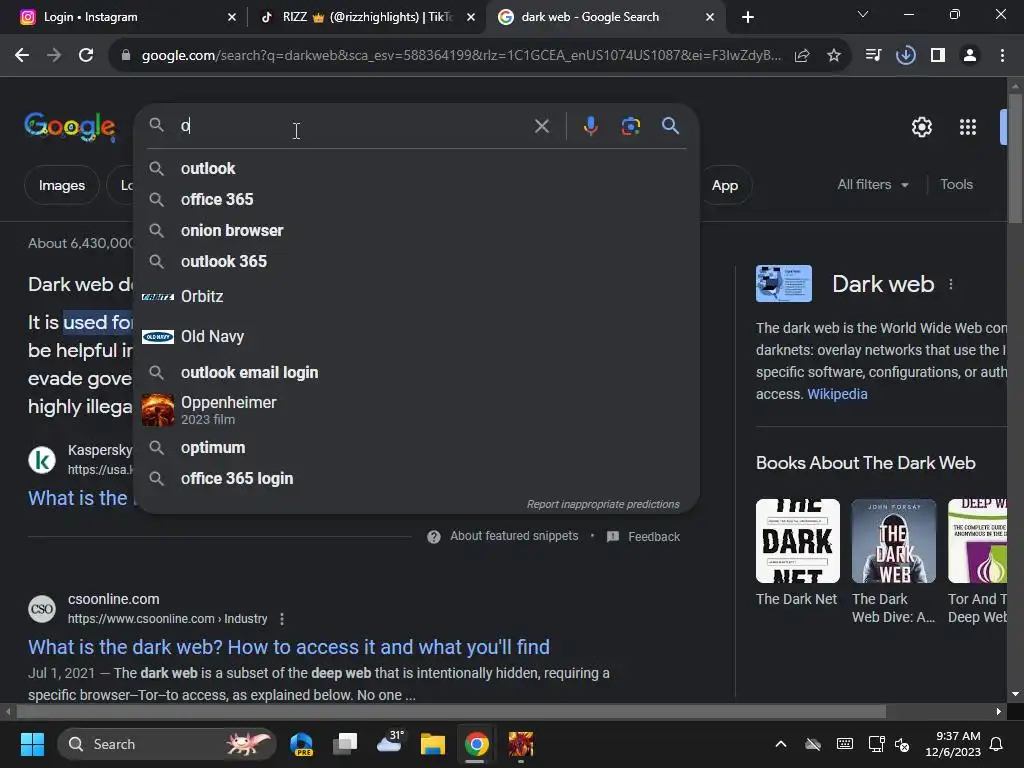1024x768 pixels.
Task: Click the Windows taskbar Search box
Action: [167, 744]
